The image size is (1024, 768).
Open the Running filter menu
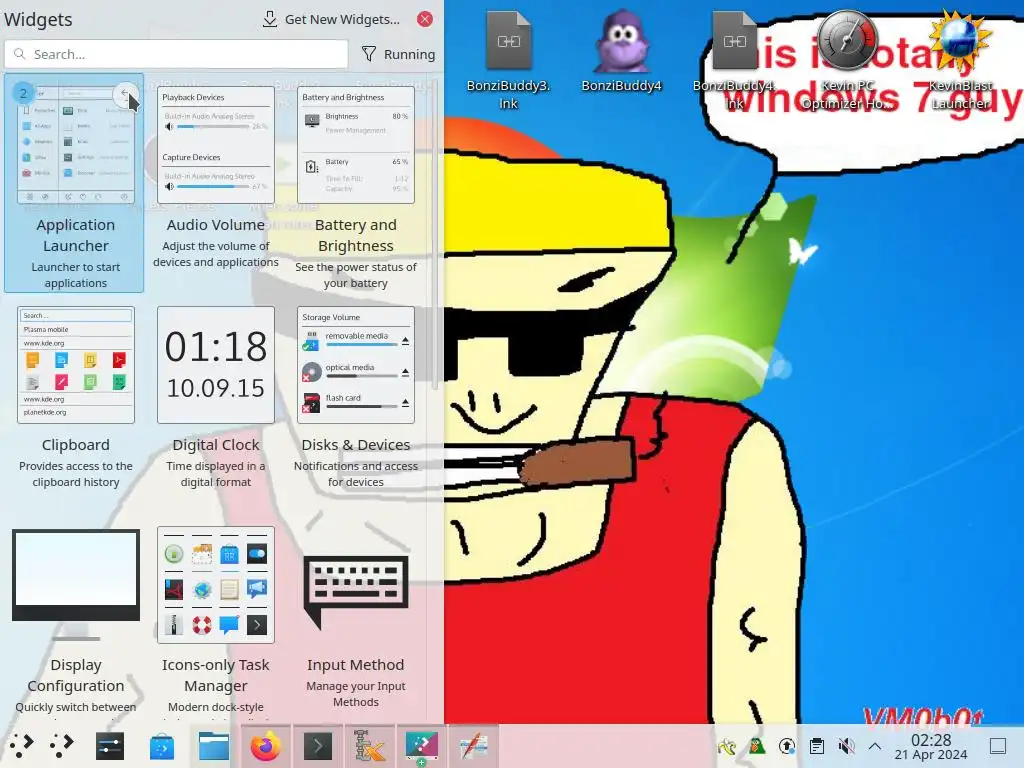click(398, 54)
